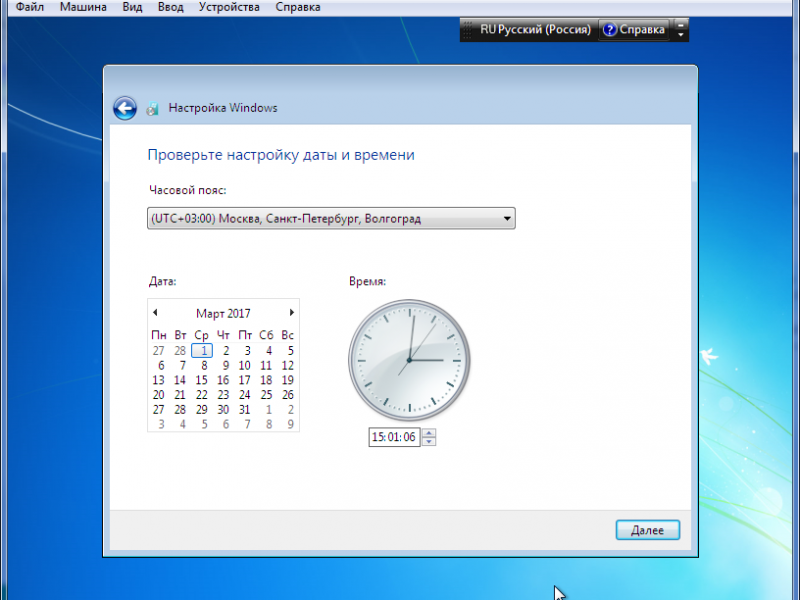The image size is (800, 600).
Task: Click the Март 2017 calendar header
Action: [223, 313]
